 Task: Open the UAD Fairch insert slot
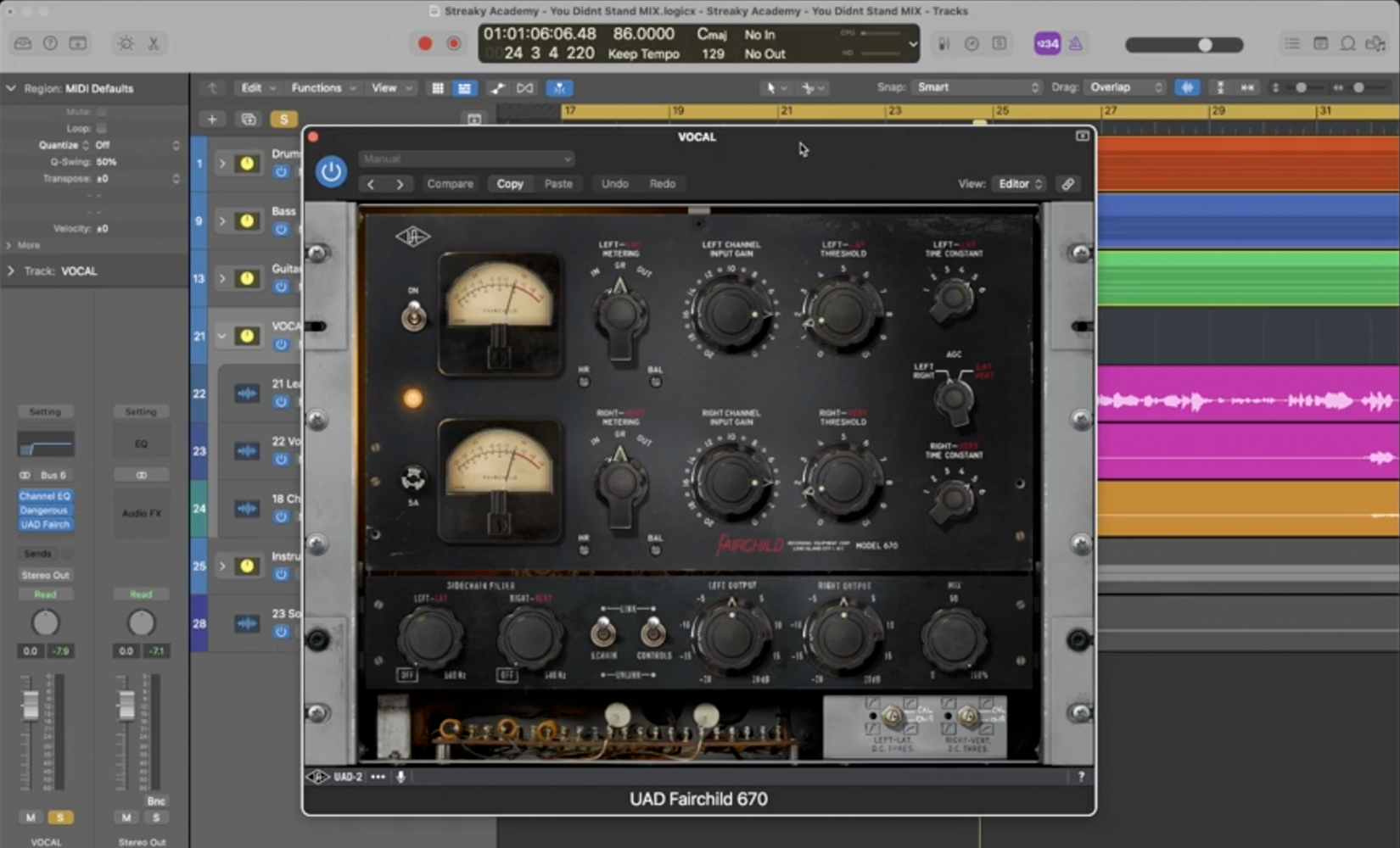[x=45, y=525]
